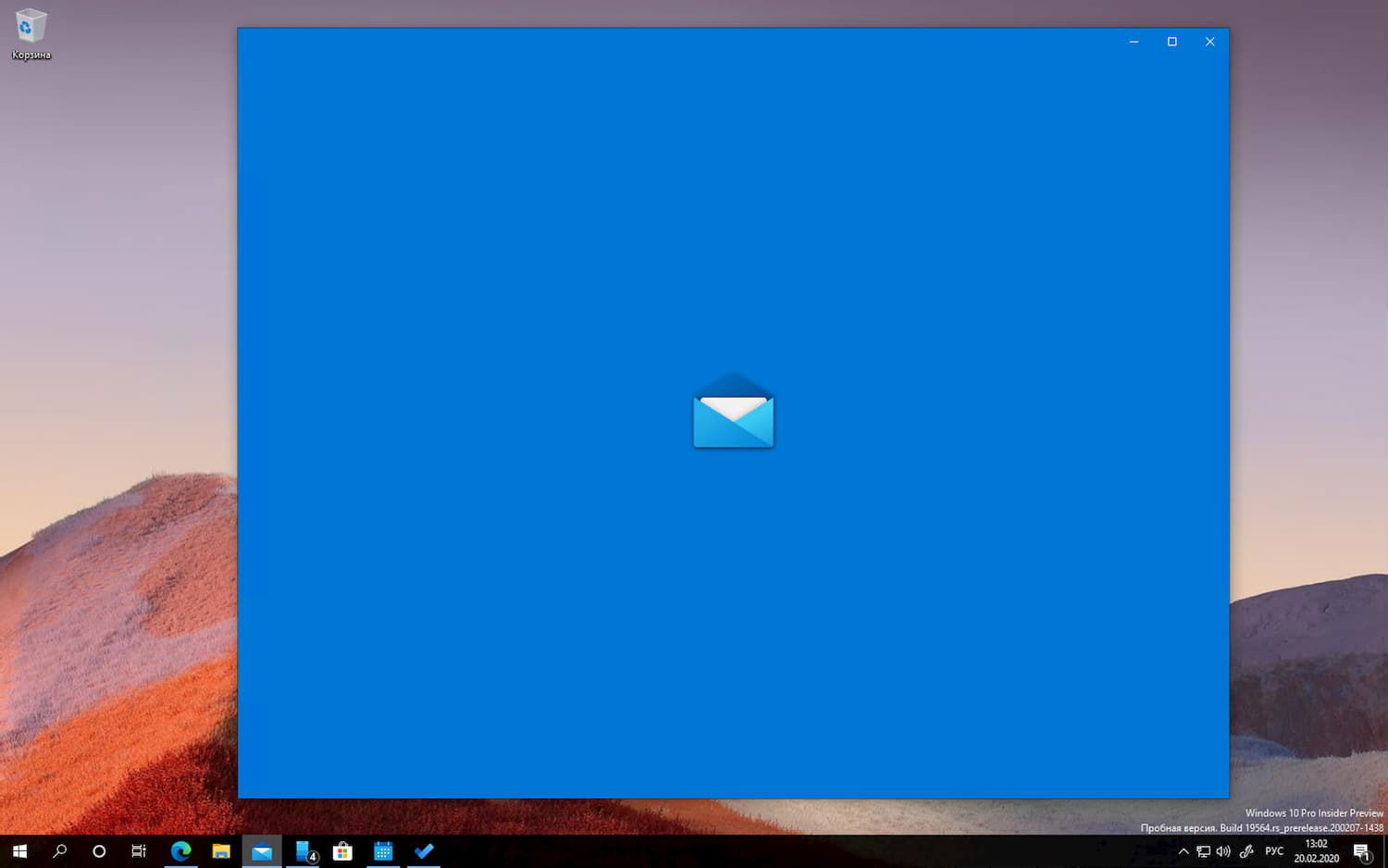This screenshot has height=868, width=1388.
Task: Open the Microsoft Store app
Action: tap(342, 851)
